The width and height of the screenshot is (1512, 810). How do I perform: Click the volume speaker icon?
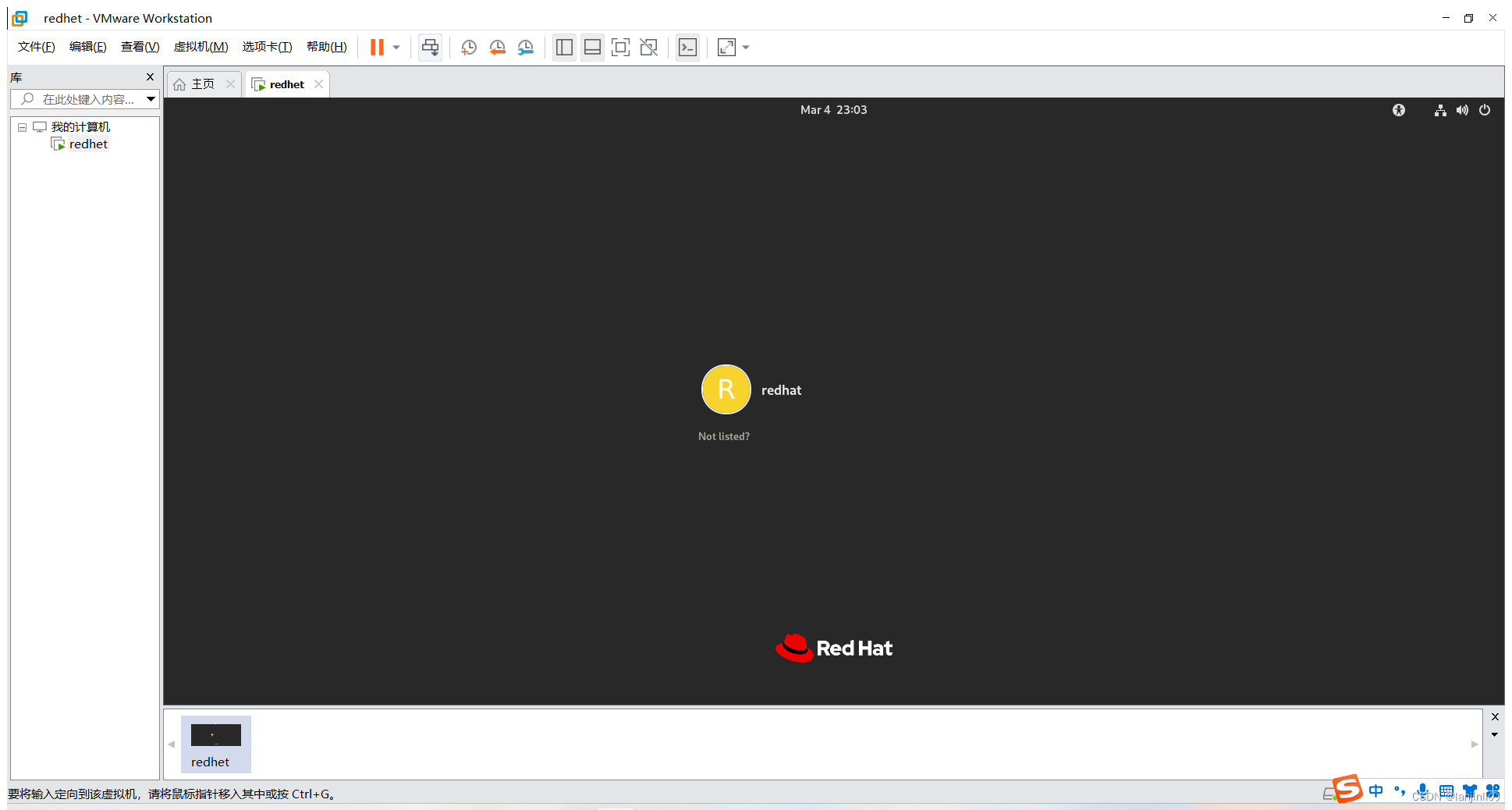(x=1462, y=110)
